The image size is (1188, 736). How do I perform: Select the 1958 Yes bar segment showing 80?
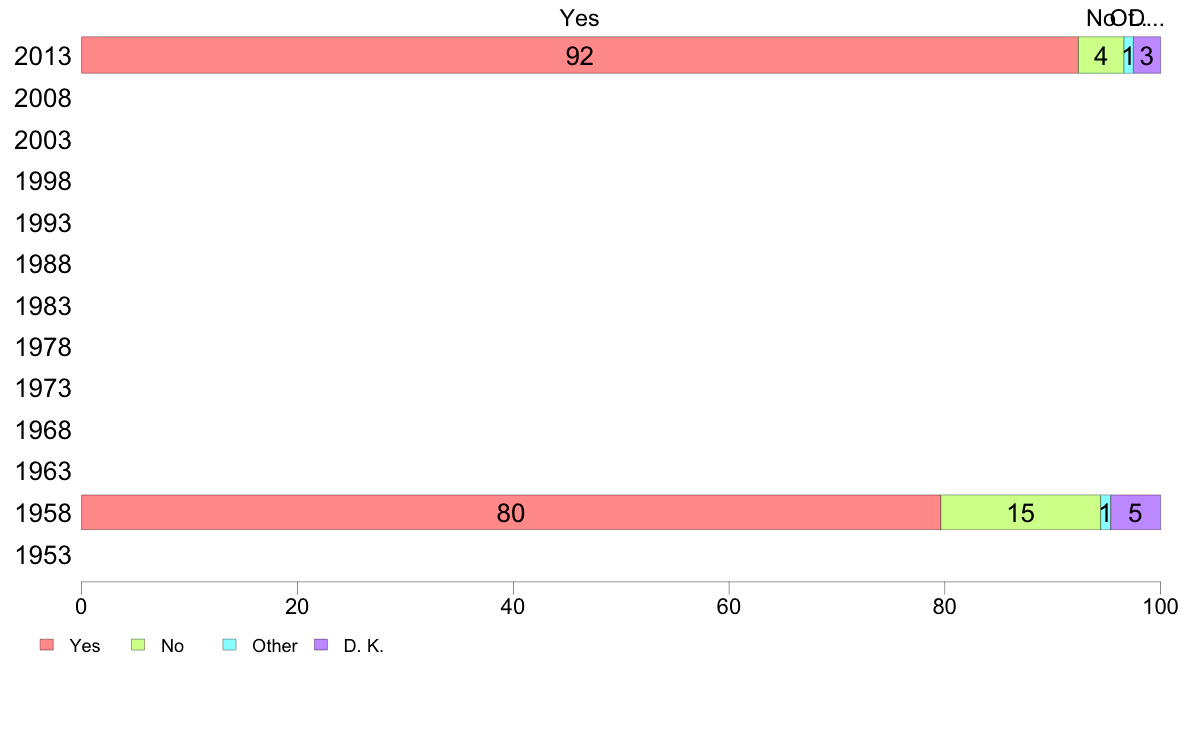pos(511,512)
